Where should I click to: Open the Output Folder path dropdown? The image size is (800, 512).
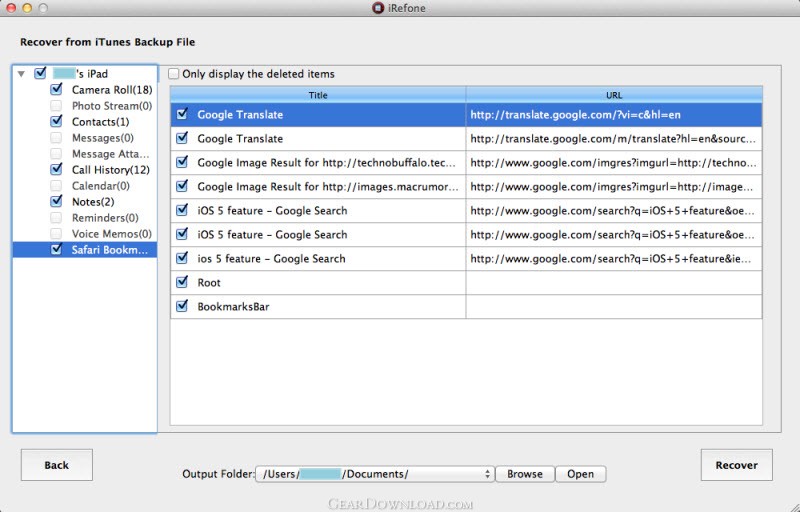(374, 474)
